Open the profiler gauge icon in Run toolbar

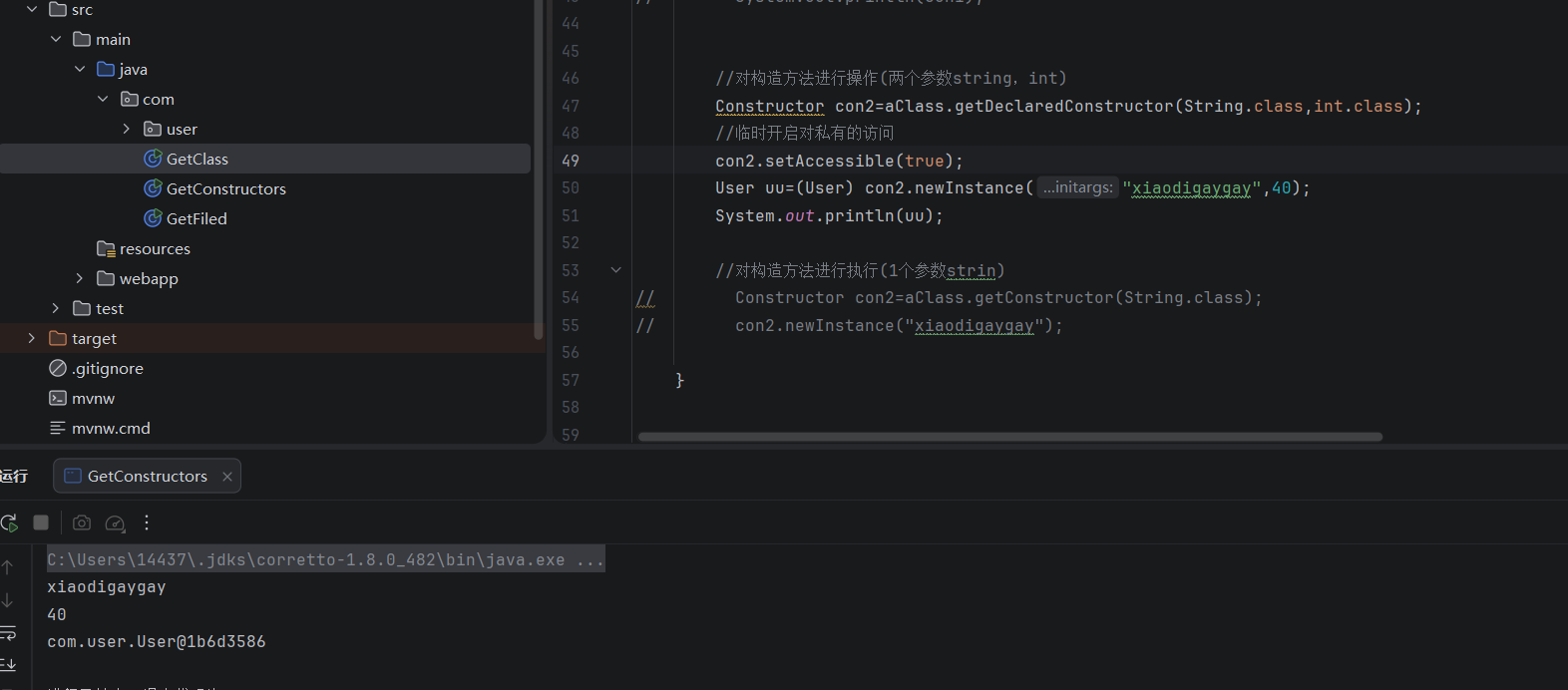click(115, 522)
